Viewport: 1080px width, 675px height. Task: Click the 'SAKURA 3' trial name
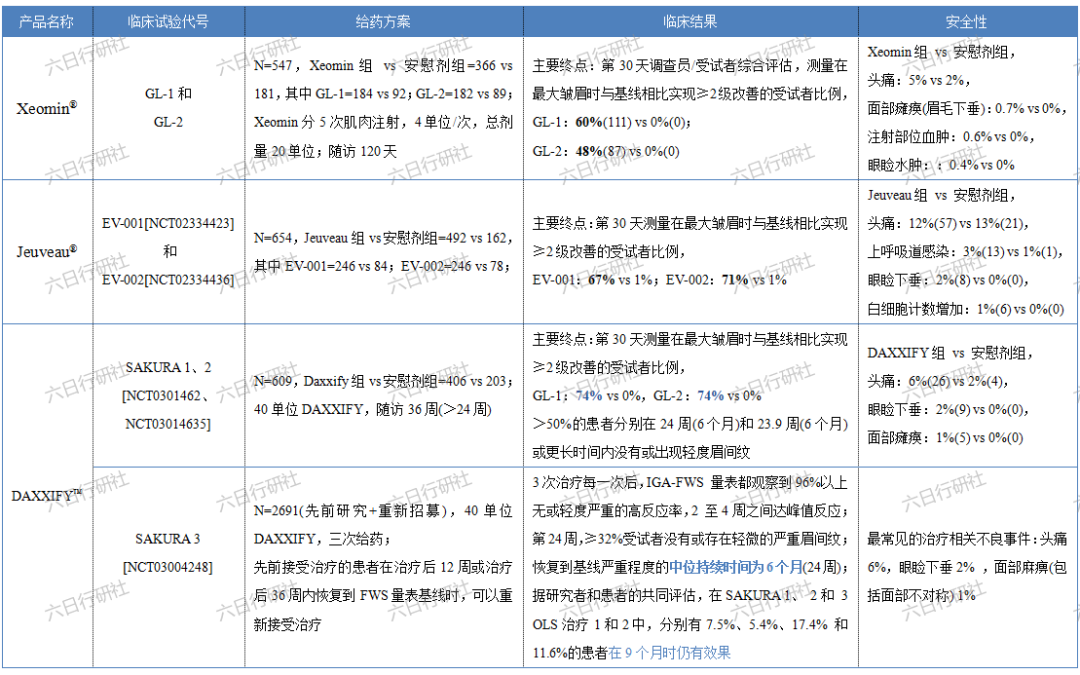[168, 539]
